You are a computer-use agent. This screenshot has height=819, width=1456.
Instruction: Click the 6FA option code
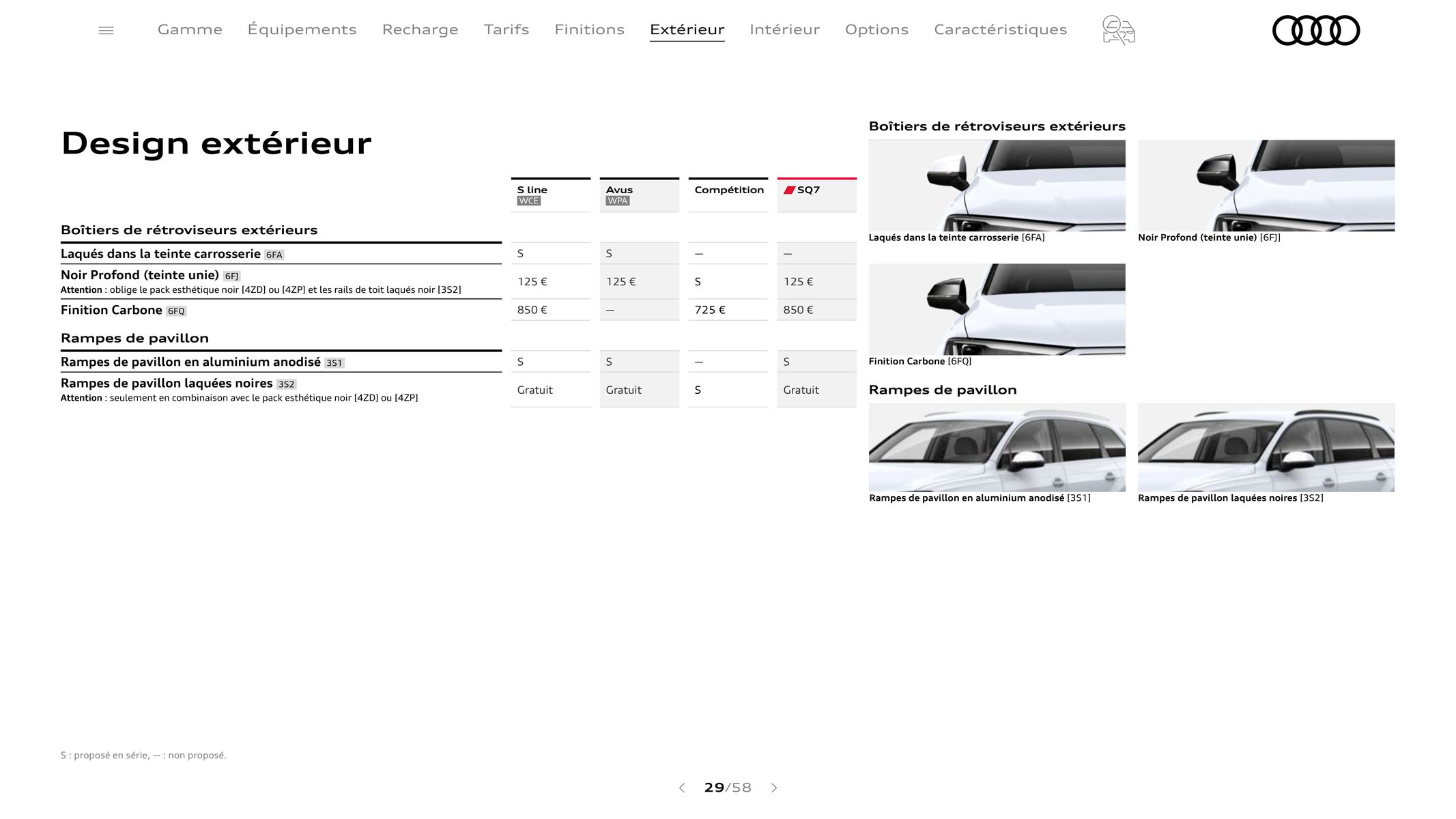tap(274, 255)
